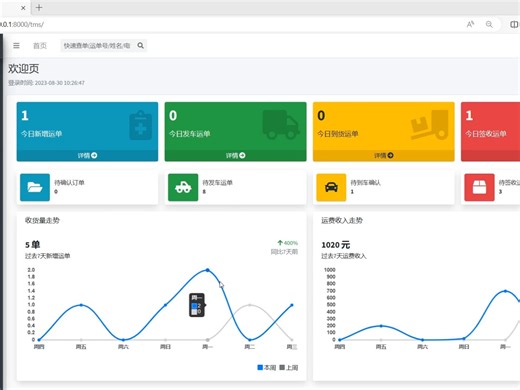520x390 pixels.
Task: Click the 周五 data point on waybill chart
Action: [x=81, y=305]
